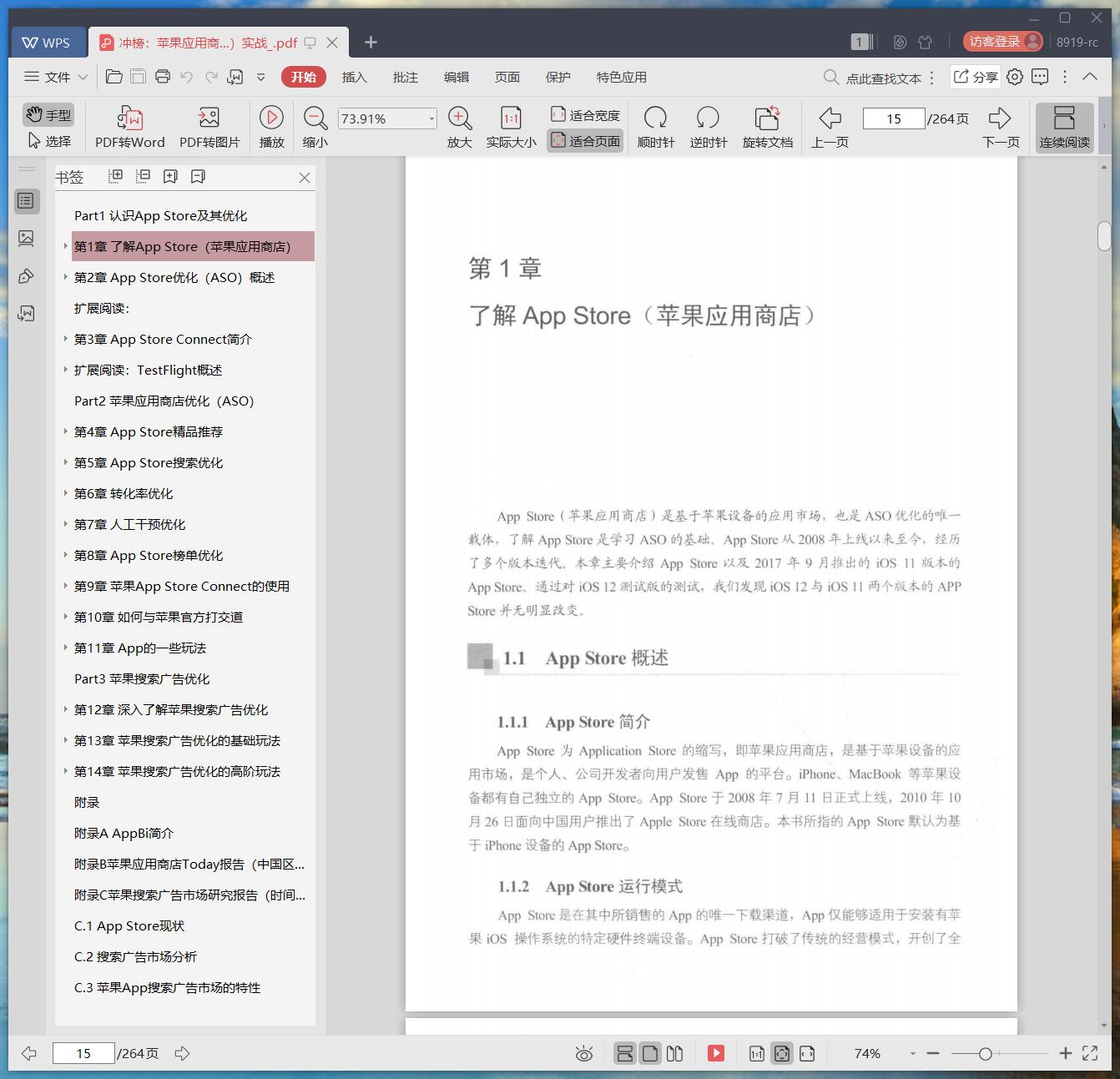The image size is (1120, 1079).
Task: Convert PDF to image
Action: coord(209,127)
